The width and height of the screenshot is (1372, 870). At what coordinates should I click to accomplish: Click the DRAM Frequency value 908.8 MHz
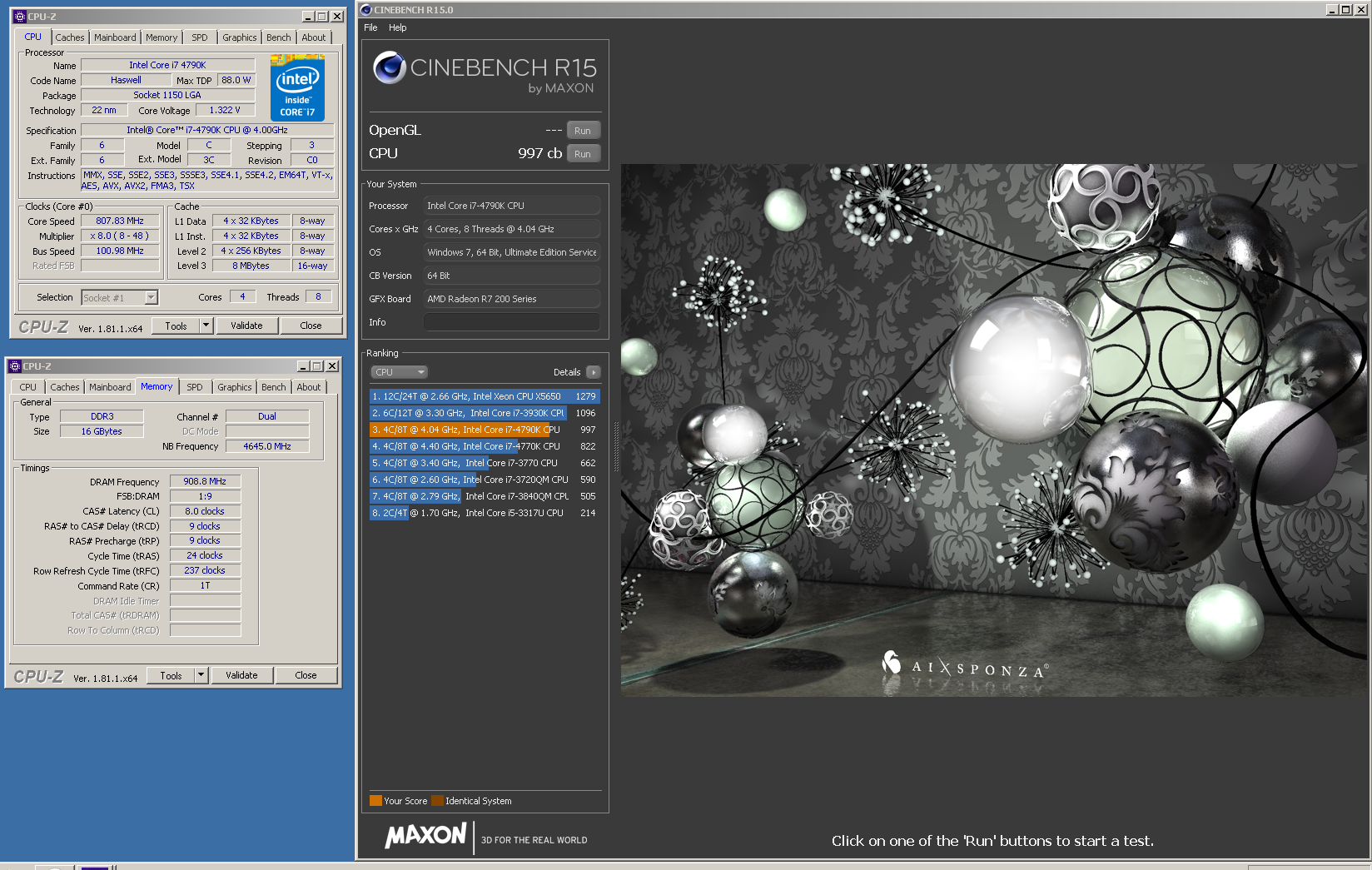[205, 481]
